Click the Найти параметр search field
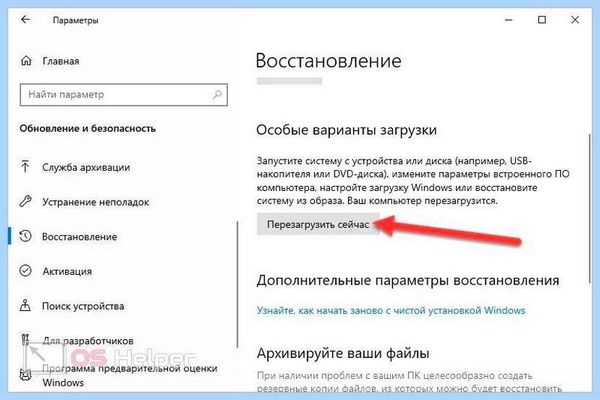 pyautogui.click(x=124, y=95)
